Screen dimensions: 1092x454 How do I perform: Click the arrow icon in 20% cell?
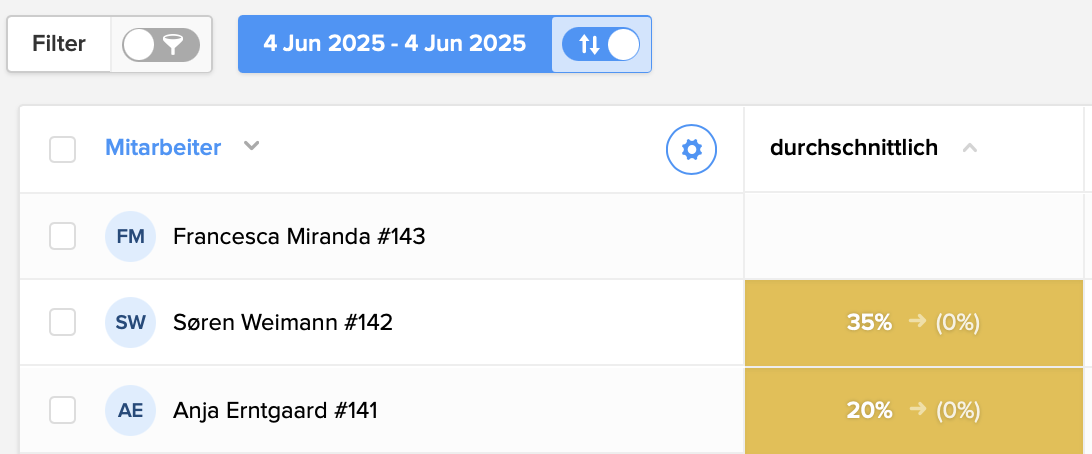pos(916,410)
